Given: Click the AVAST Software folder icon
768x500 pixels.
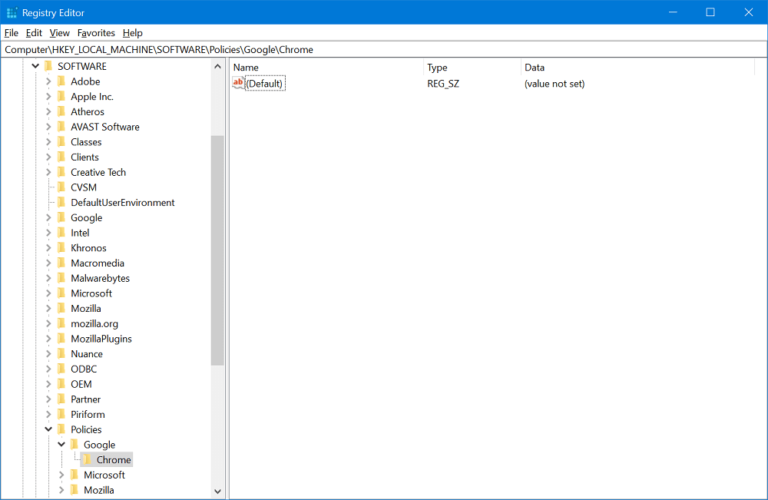Looking at the screenshot, I should tap(61, 127).
